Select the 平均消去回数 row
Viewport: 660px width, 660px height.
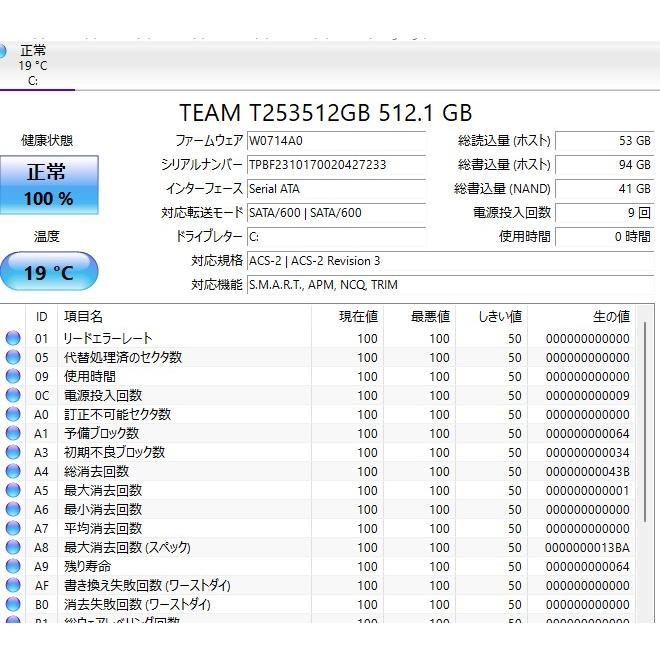(318, 528)
